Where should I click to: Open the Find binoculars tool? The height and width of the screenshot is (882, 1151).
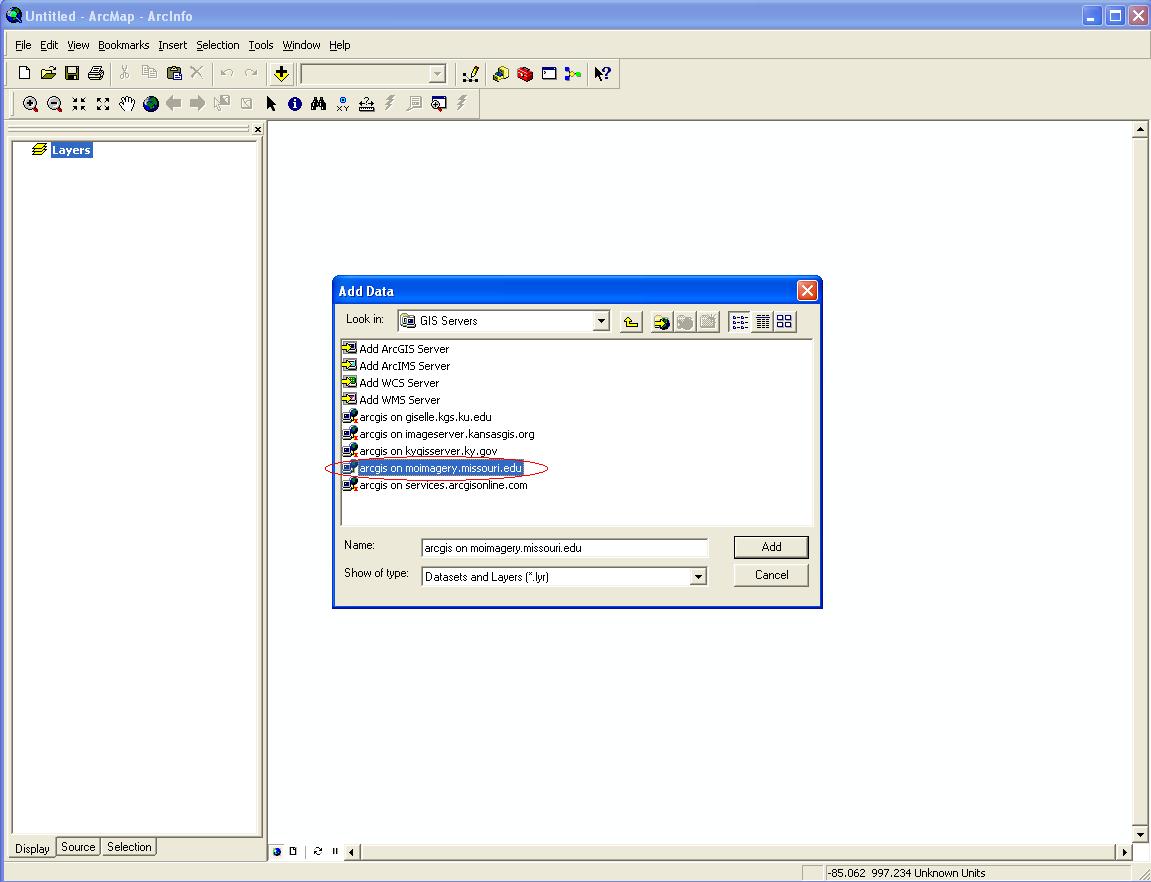[x=319, y=104]
